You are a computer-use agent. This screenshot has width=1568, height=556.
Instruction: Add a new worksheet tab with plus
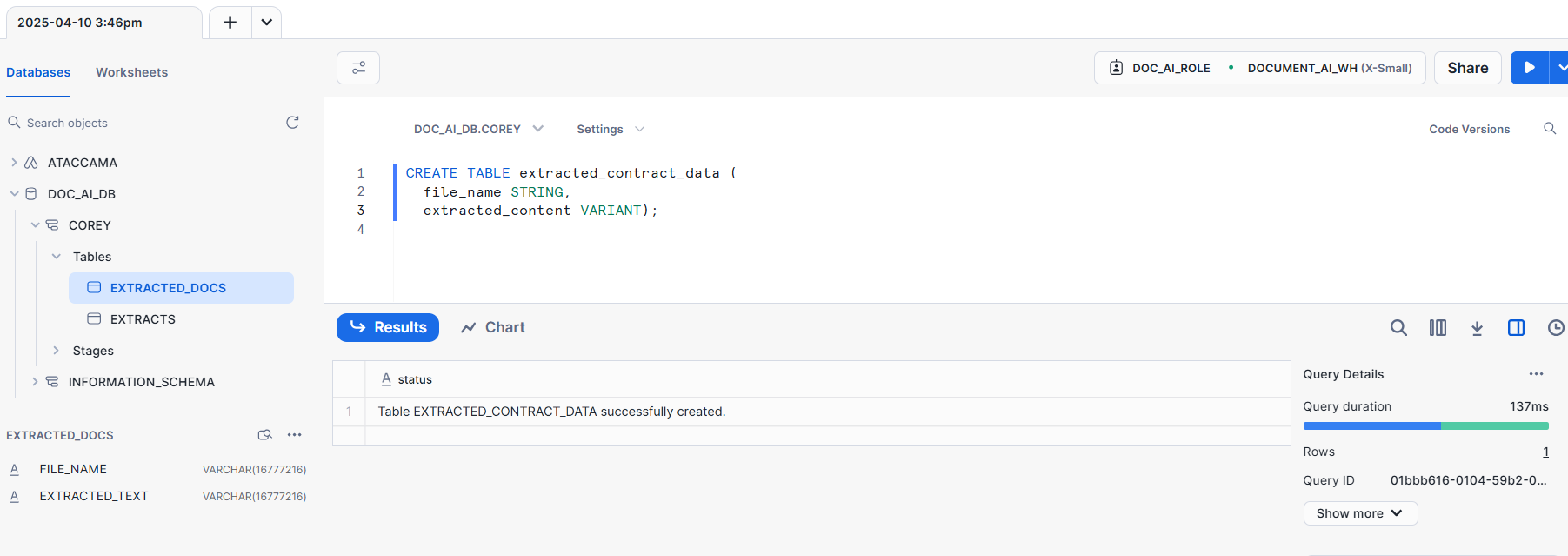click(230, 23)
